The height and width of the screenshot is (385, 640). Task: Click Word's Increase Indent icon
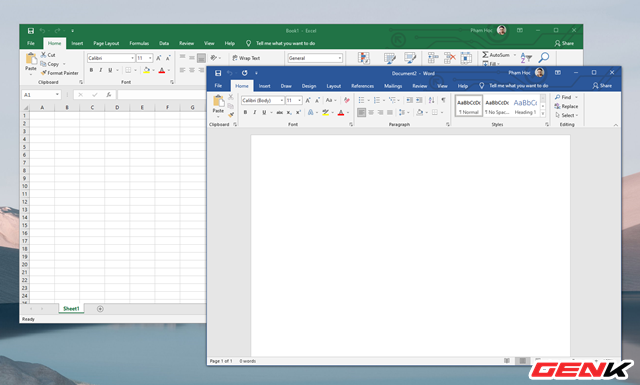[x=419, y=100]
